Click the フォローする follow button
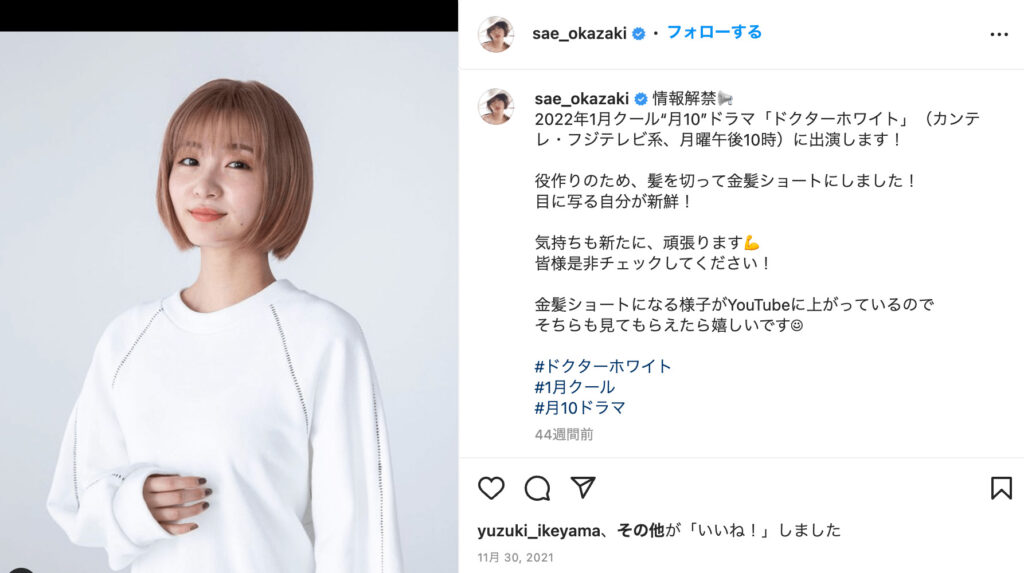Screen dimensions: 1024x573 (714, 33)
